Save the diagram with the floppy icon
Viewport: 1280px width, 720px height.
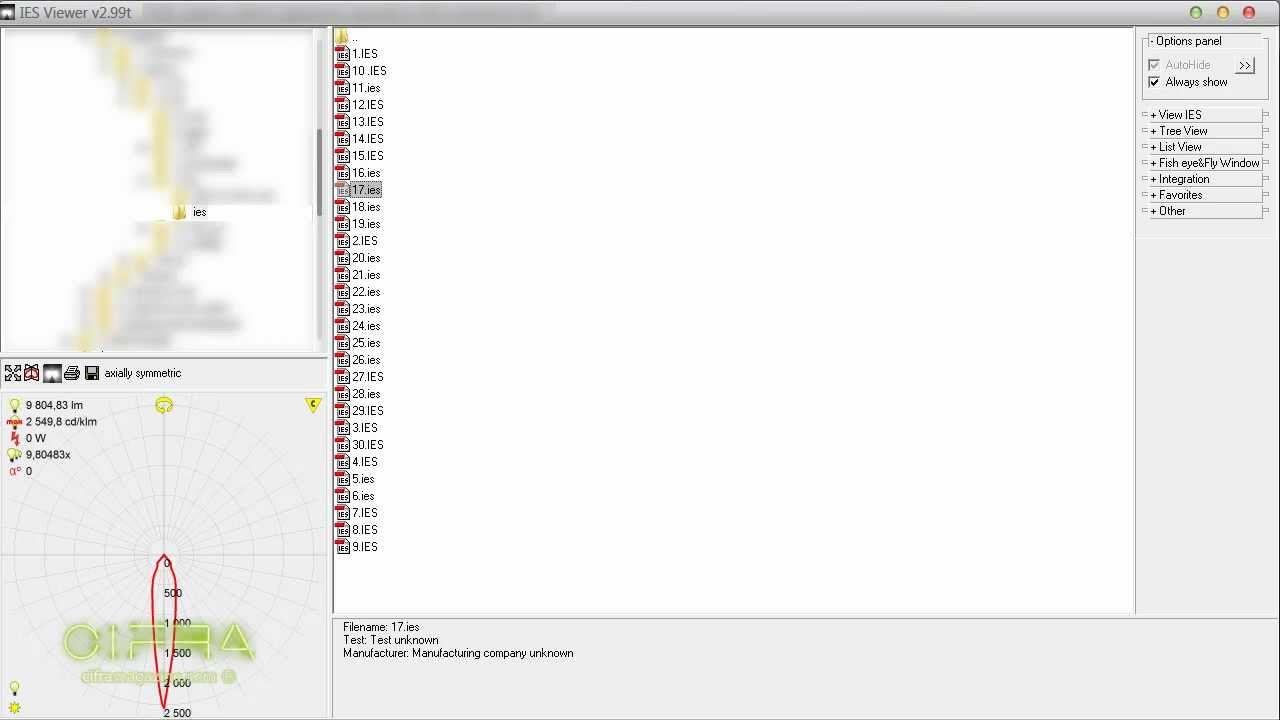coord(92,373)
